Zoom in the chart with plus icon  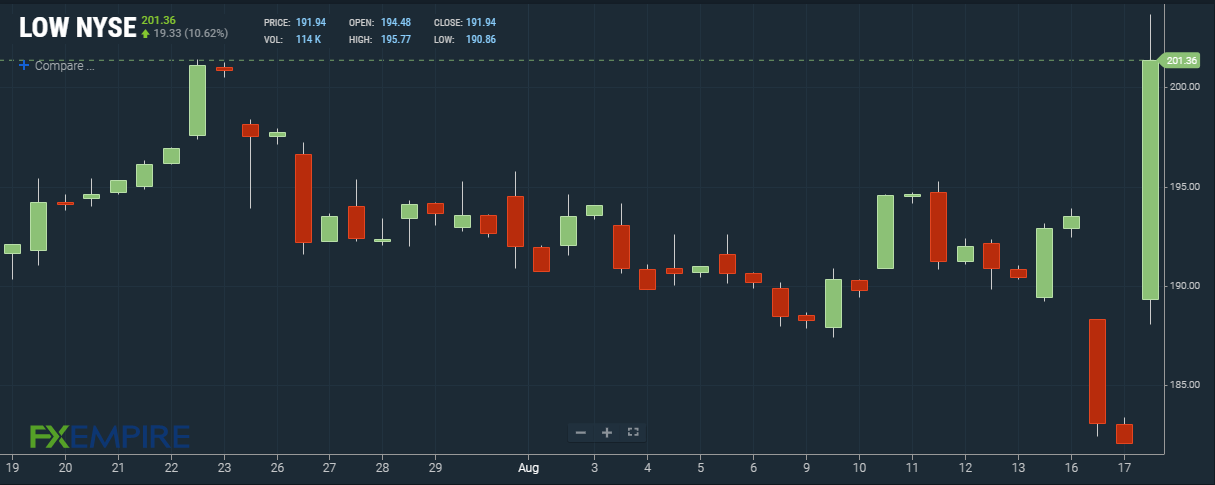coord(607,432)
